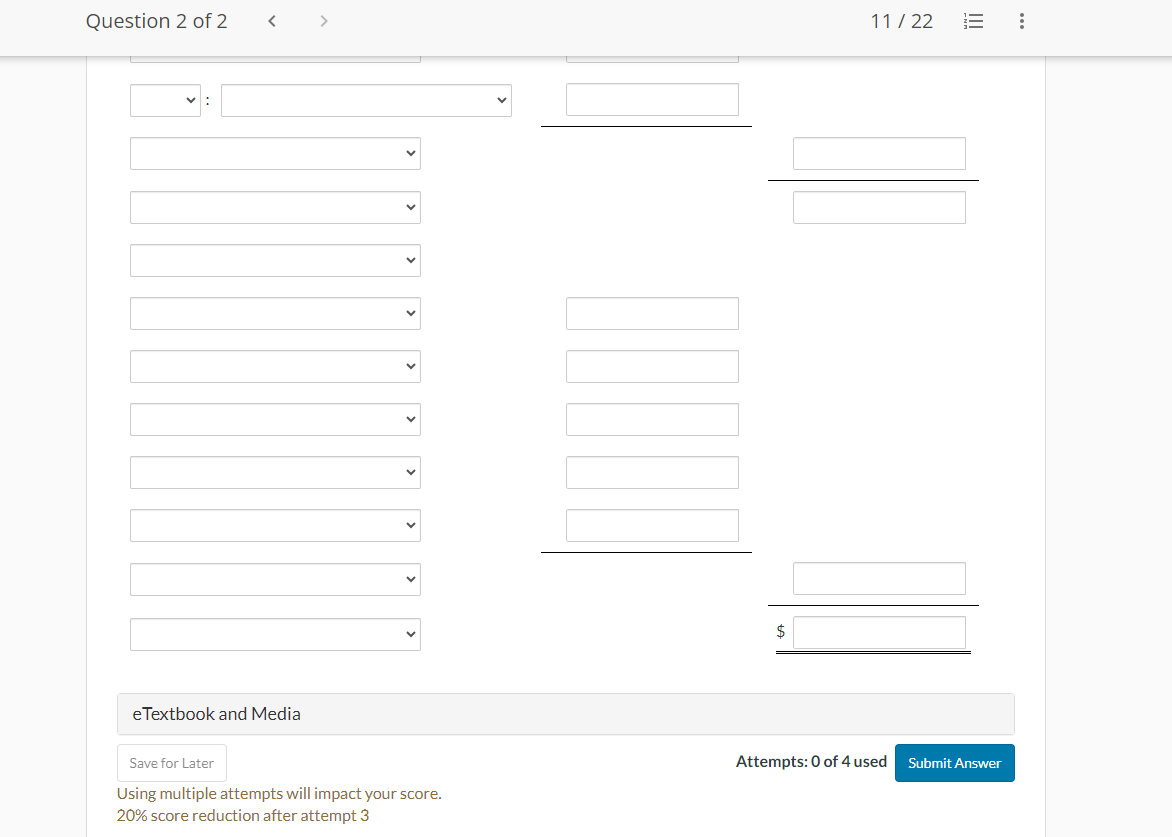Click the topmost right-column input field
This screenshot has height=837, width=1172.
879,153
